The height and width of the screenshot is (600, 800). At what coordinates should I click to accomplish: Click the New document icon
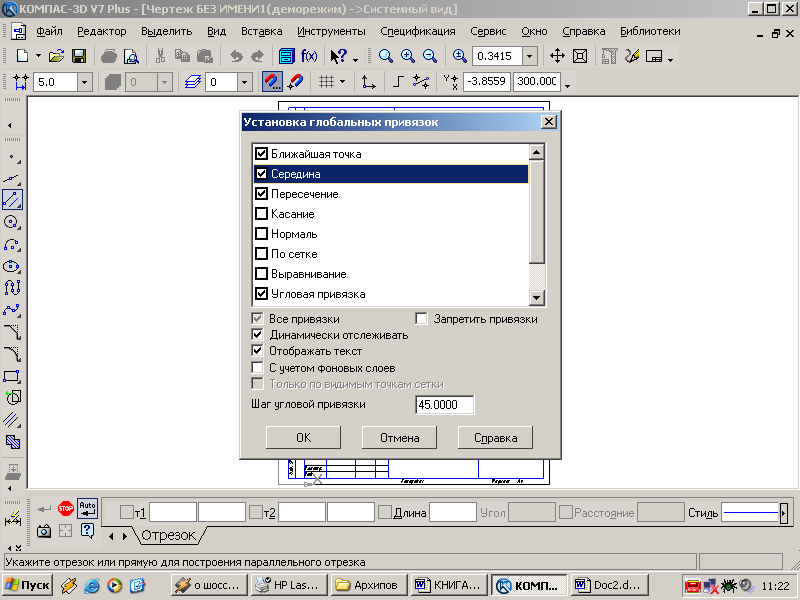click(x=22, y=56)
